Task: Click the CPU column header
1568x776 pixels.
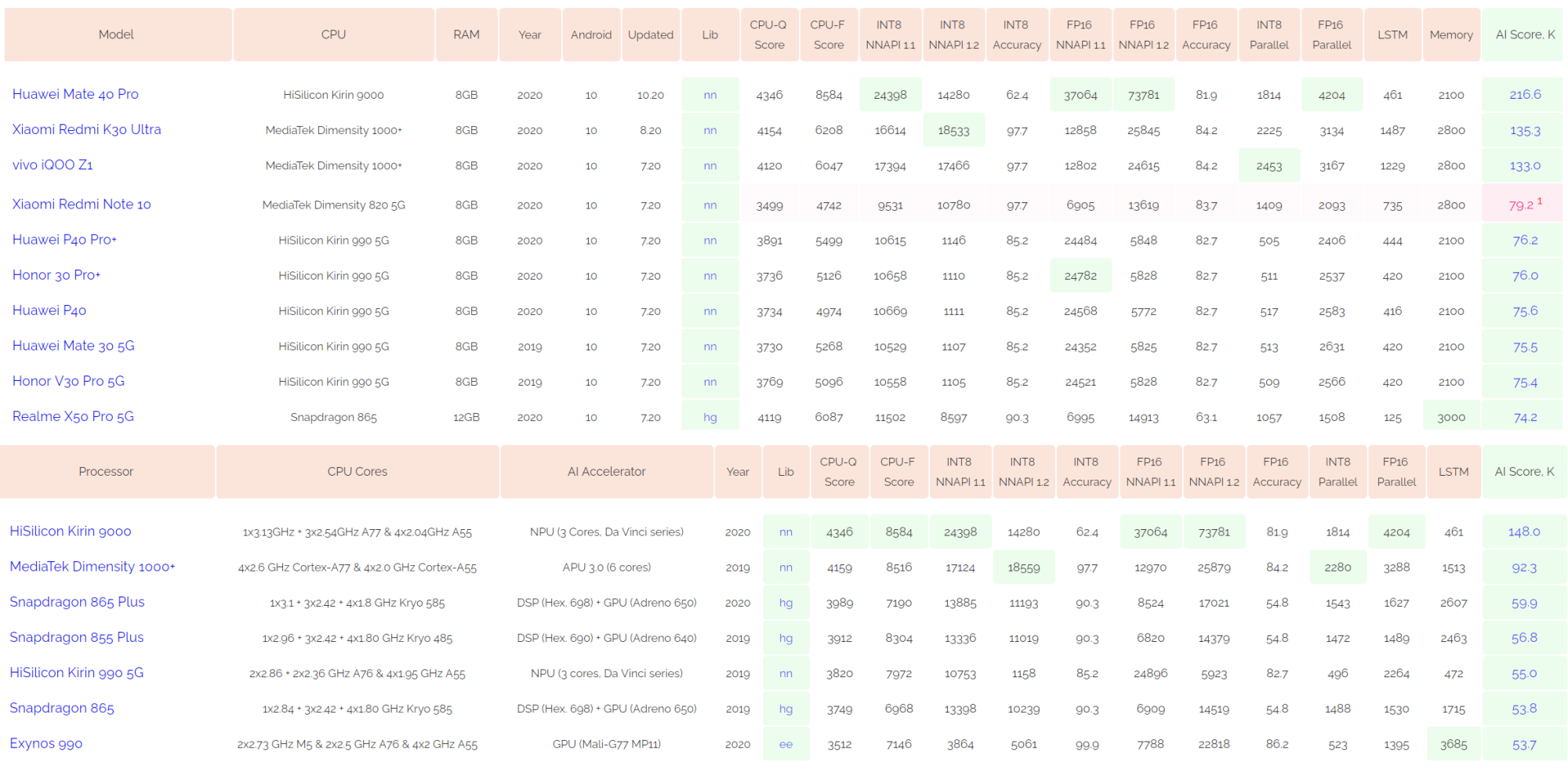Action: click(334, 34)
